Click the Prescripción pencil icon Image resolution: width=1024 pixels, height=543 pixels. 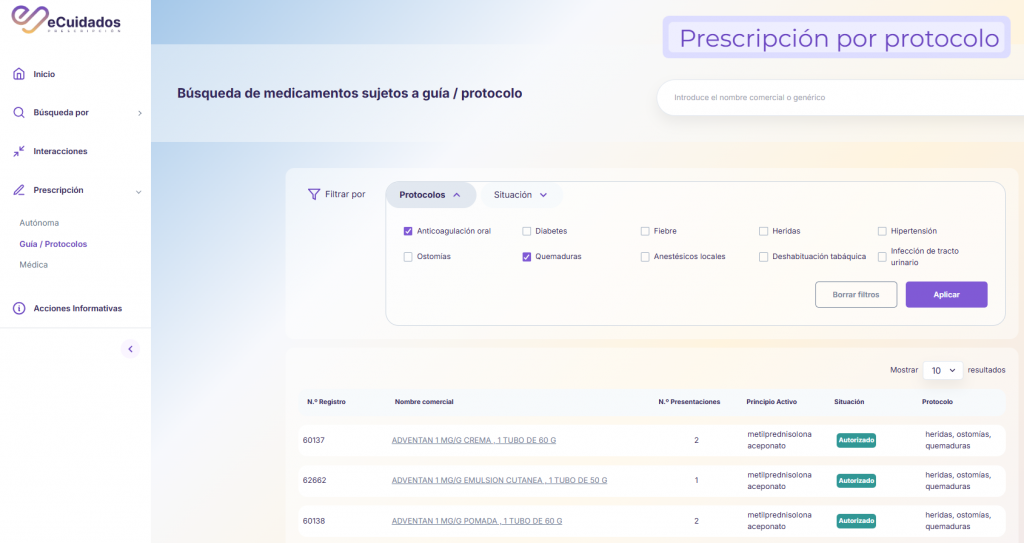point(19,190)
